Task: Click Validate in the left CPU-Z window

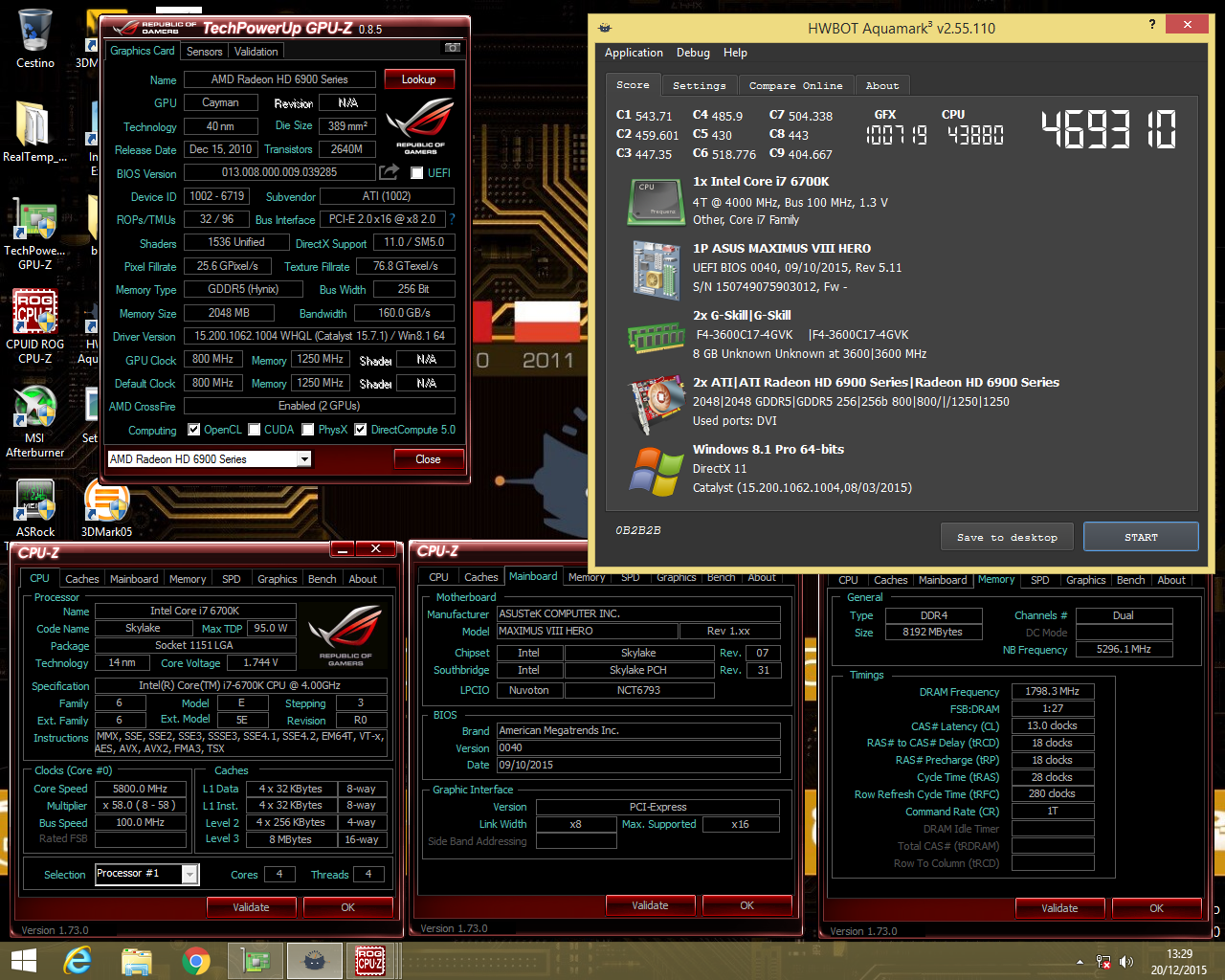Action: click(x=251, y=907)
